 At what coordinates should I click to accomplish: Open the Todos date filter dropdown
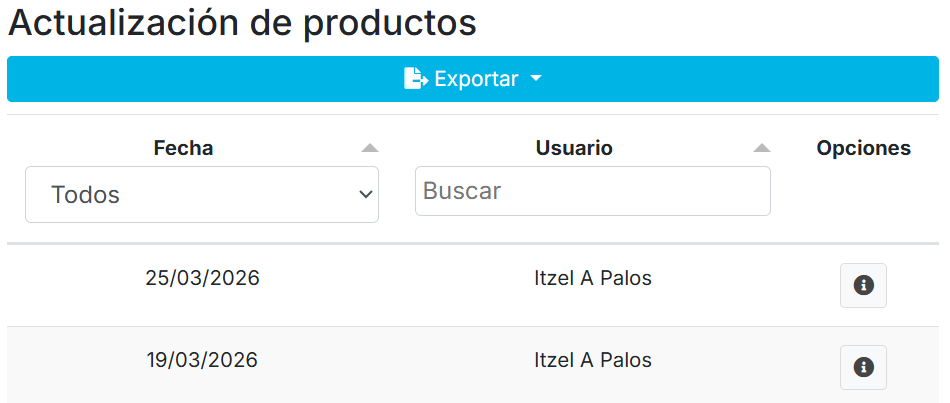click(x=202, y=194)
